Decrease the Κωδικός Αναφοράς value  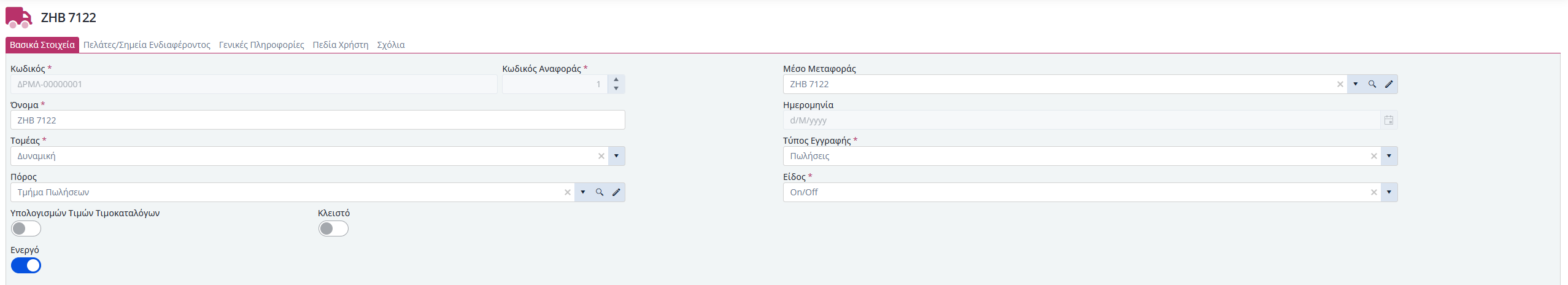point(616,88)
